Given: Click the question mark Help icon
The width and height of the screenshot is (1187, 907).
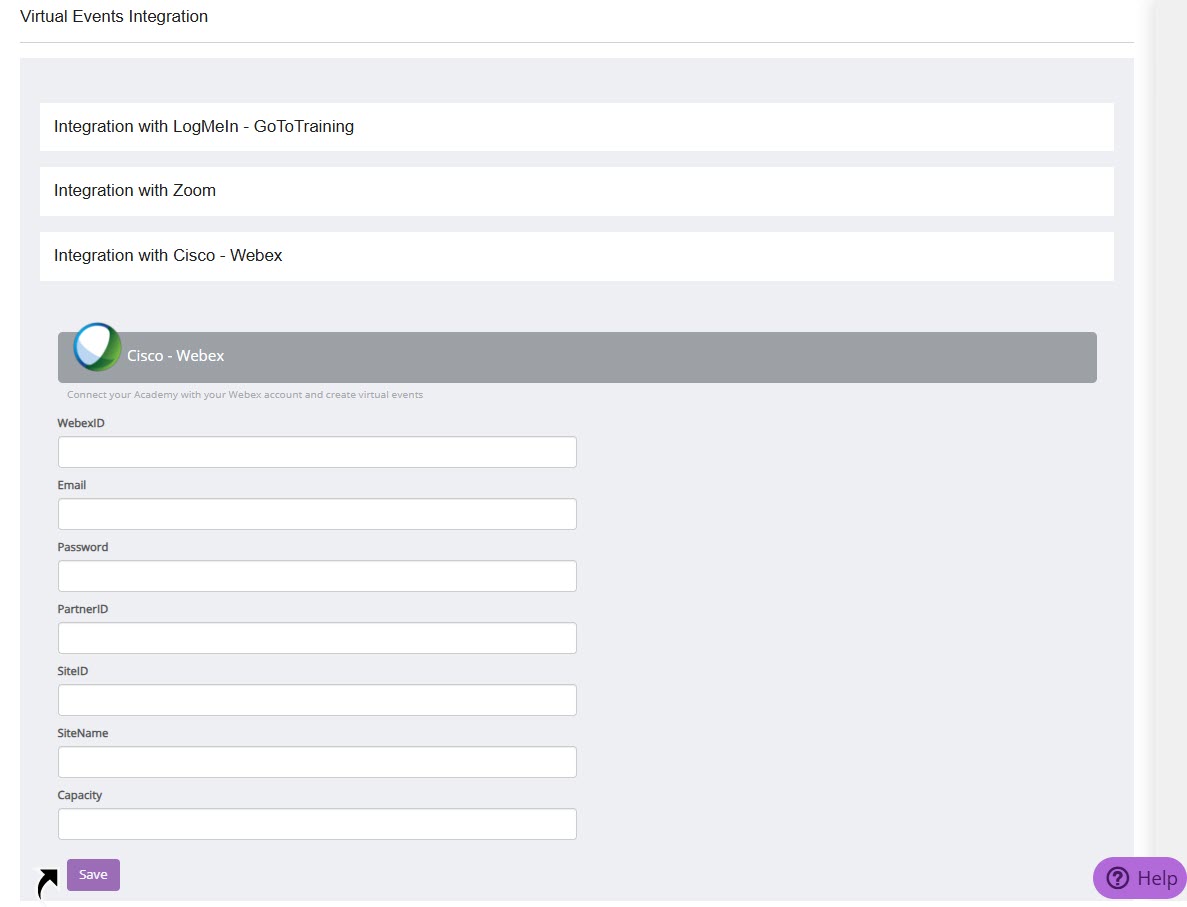Looking at the screenshot, I should [1117, 878].
